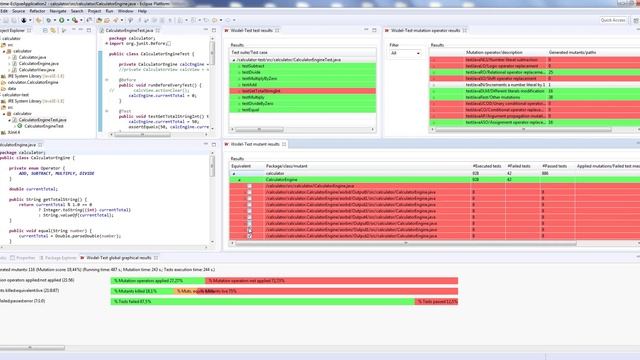Screen dimensions: 640x360
Task: Click the green Run toolbar icon
Action: point(62,20)
